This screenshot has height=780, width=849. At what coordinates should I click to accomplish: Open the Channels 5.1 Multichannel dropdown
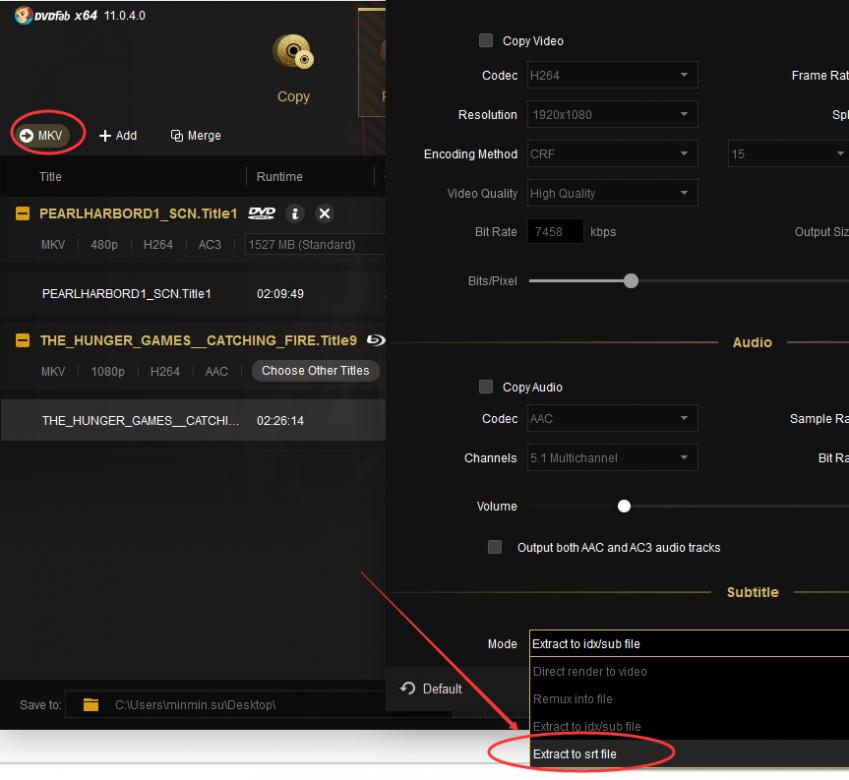(x=612, y=458)
